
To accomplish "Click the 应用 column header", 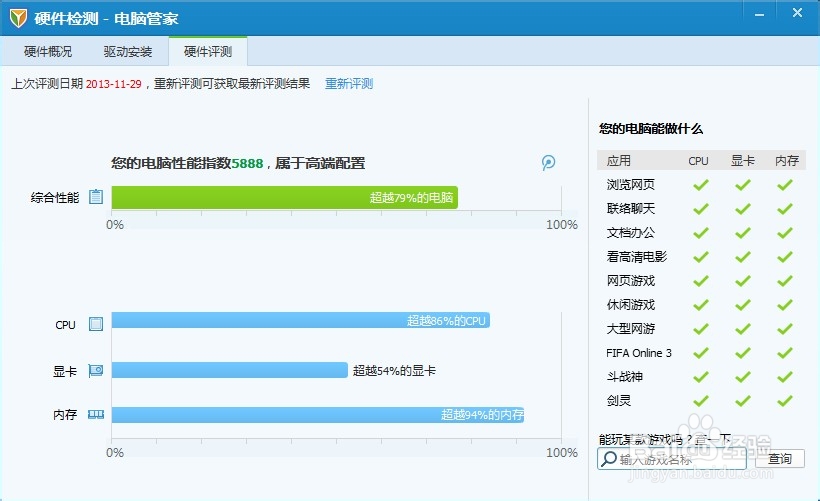I will [619, 161].
